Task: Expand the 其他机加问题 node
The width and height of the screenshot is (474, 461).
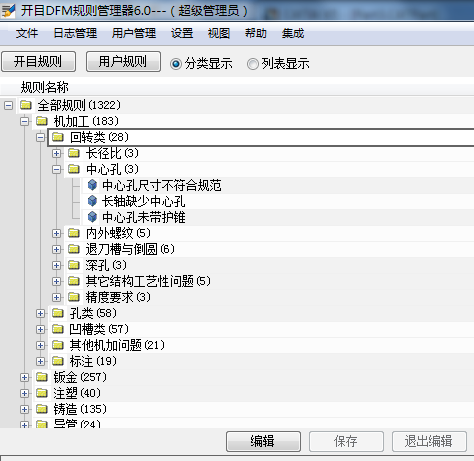Action: click(x=40, y=346)
